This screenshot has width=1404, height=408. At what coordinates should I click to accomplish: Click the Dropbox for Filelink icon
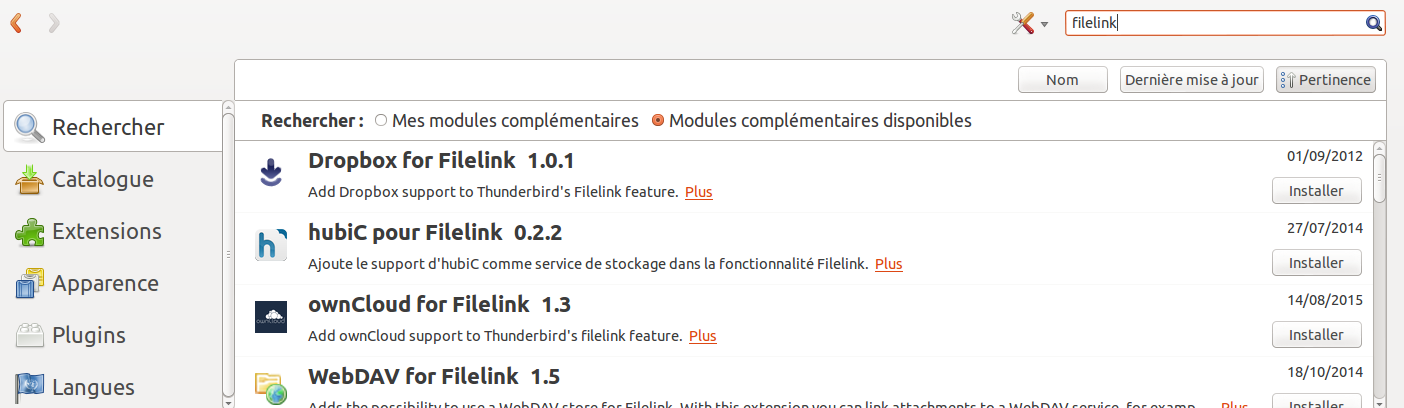[271, 173]
